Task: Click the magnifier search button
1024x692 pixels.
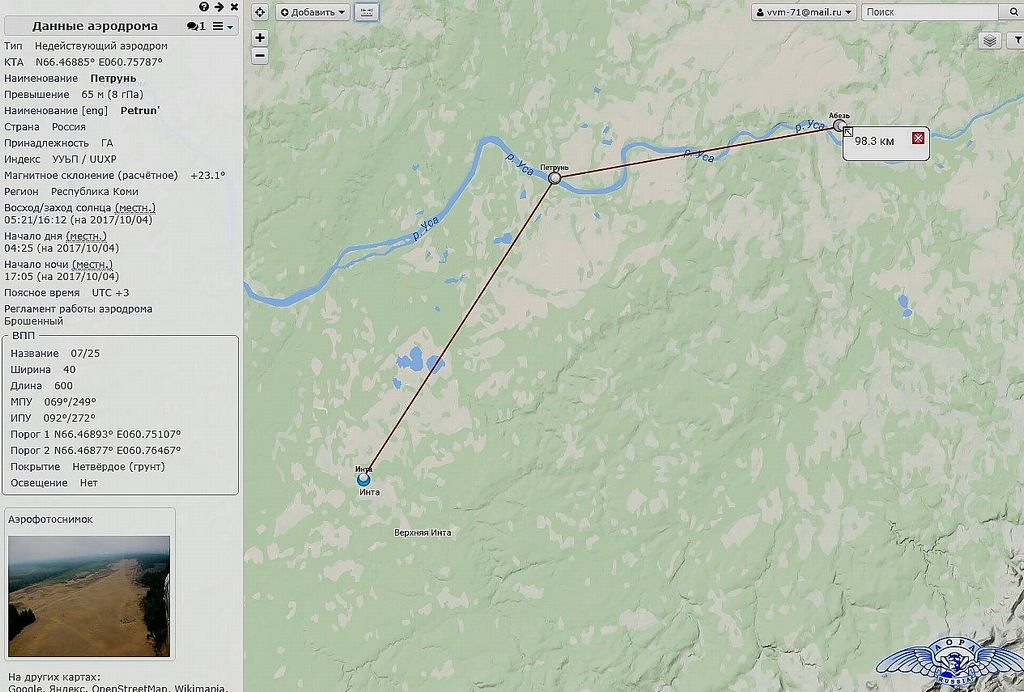Action: click(x=1012, y=12)
